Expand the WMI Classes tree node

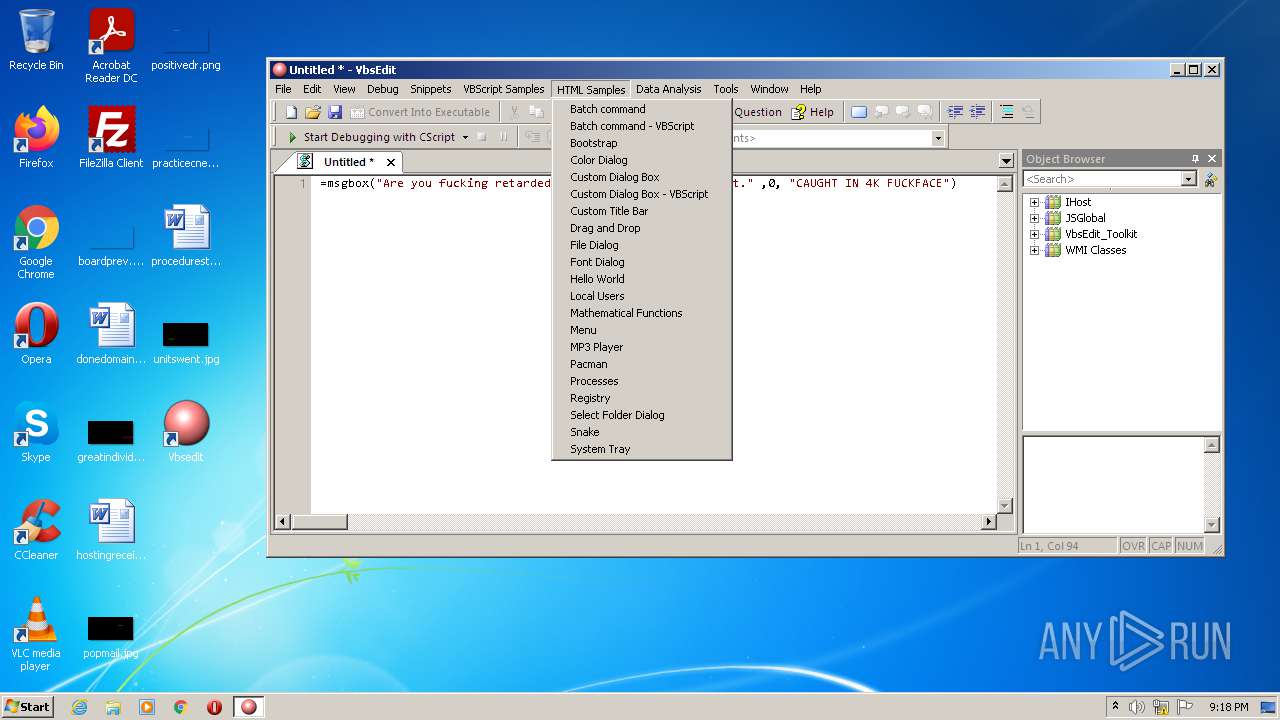[1034, 250]
